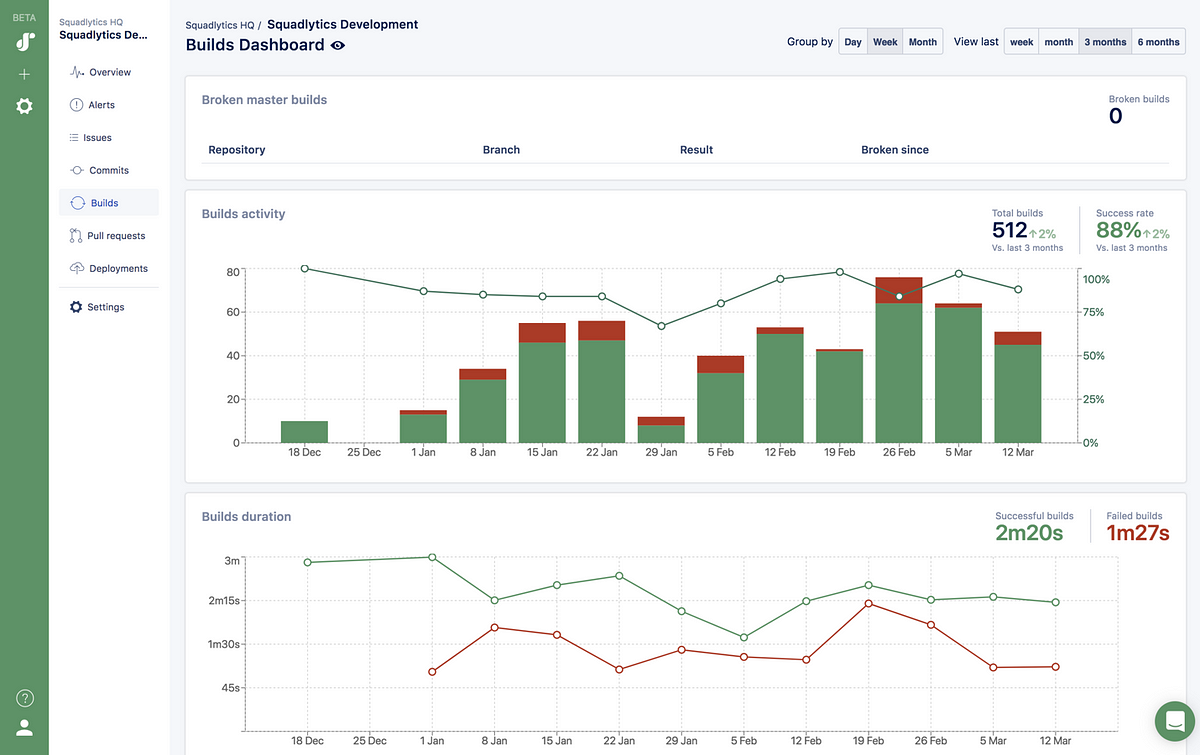Open the Issues panel
Viewport: 1200px width, 755px height.
(x=100, y=137)
